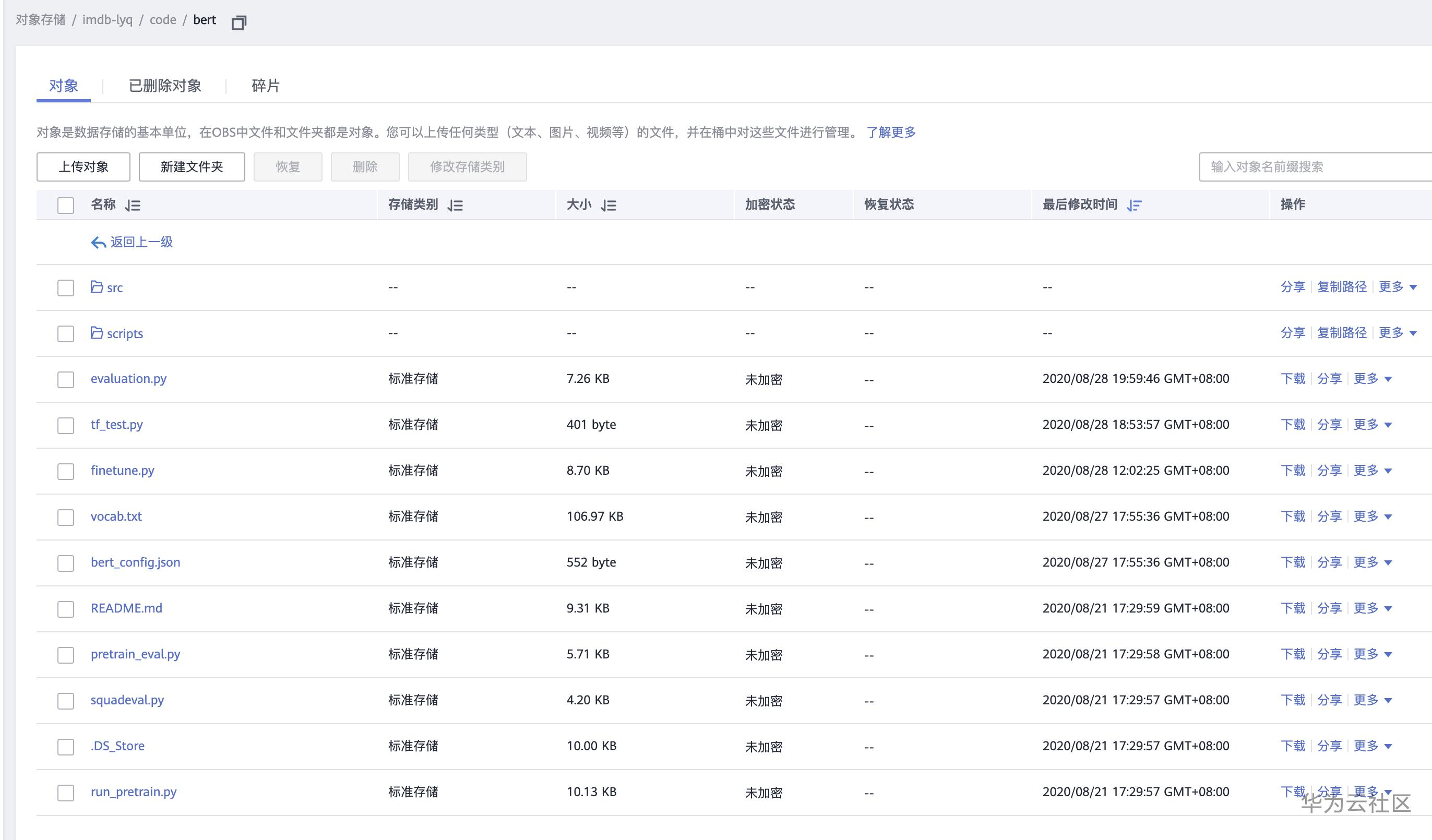Download the bert_config.json file via 下载
The image size is (1432, 840).
tap(1293, 562)
